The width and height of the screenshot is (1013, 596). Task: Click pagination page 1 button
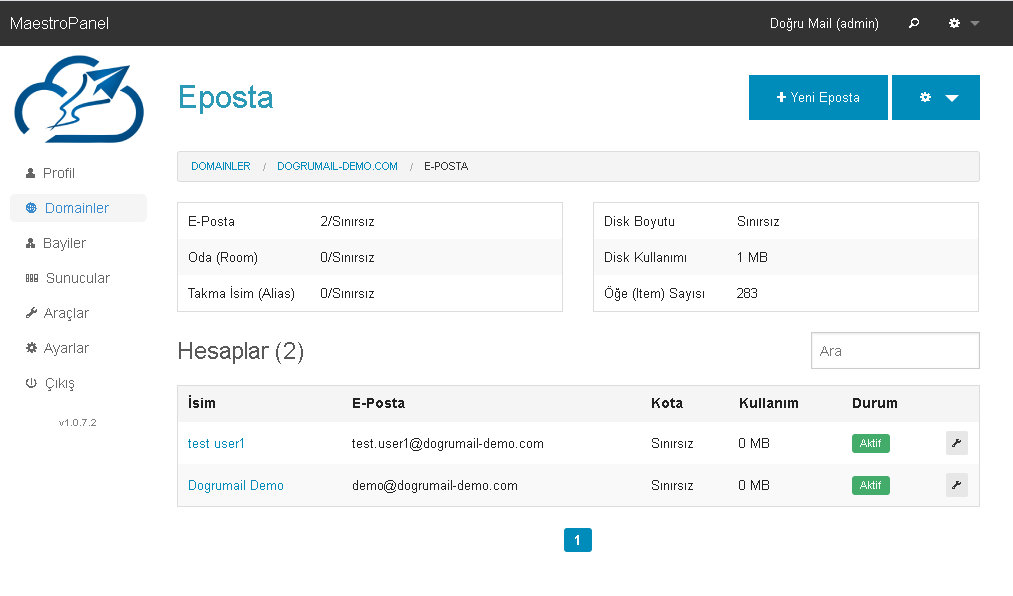(578, 540)
